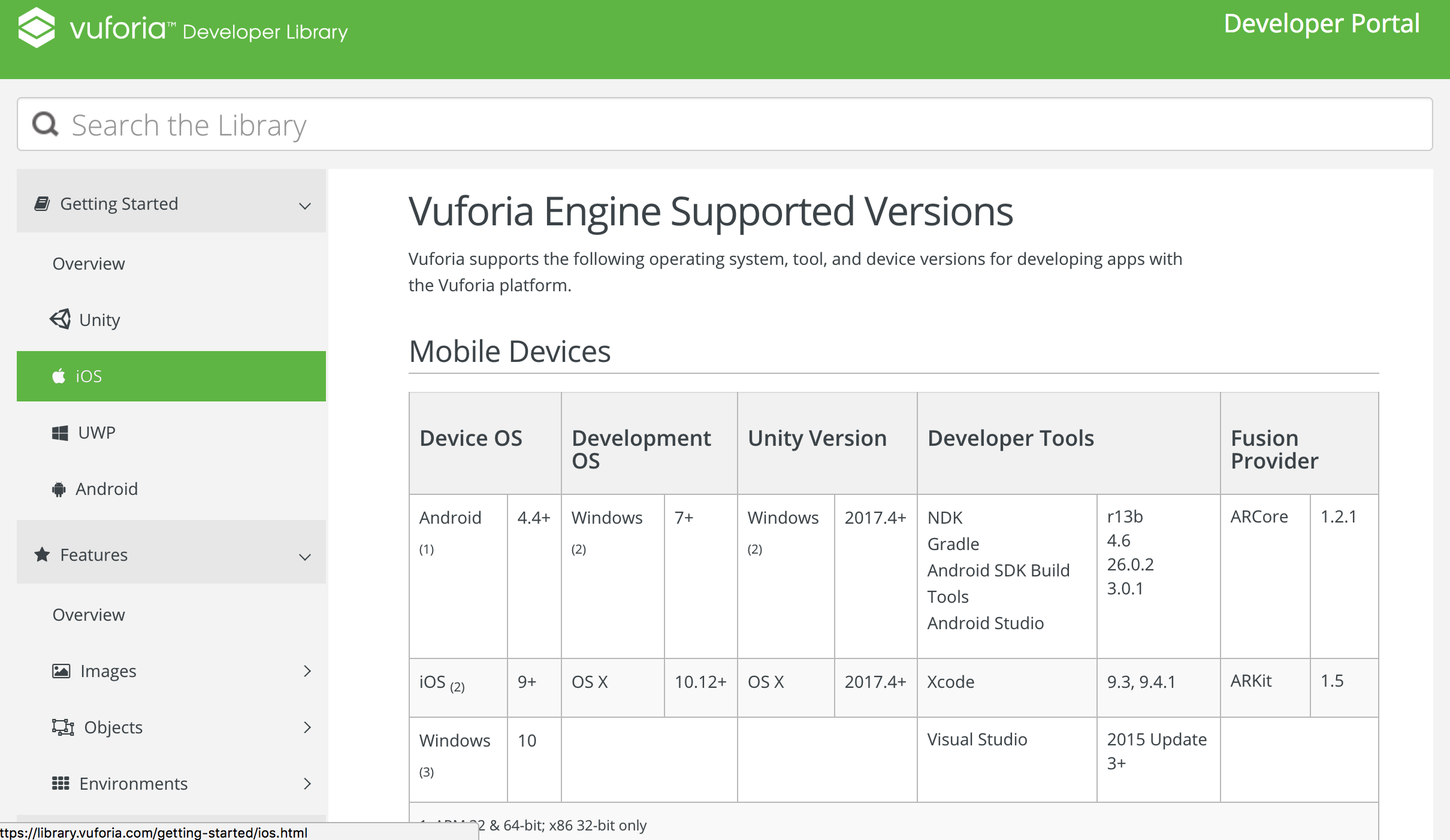Expand the Environments submenu arrow
Screen dimensions: 1450x840
[x=307, y=784]
